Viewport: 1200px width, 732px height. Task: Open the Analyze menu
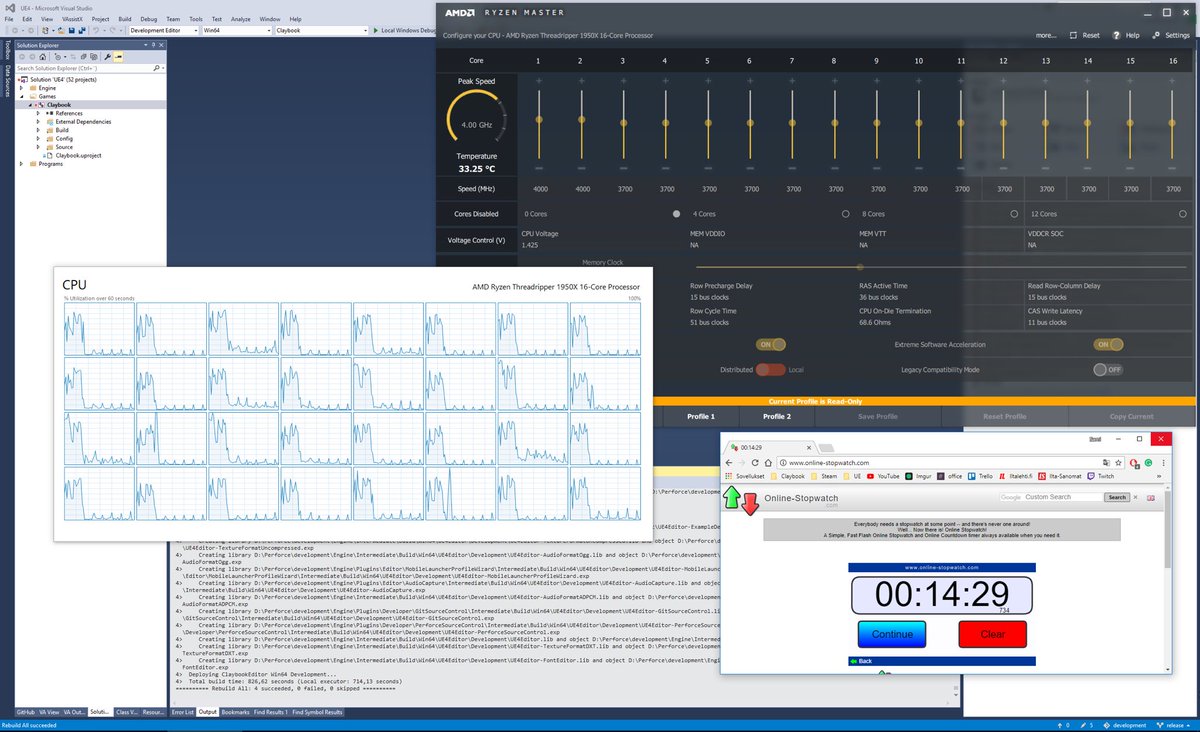[241, 19]
